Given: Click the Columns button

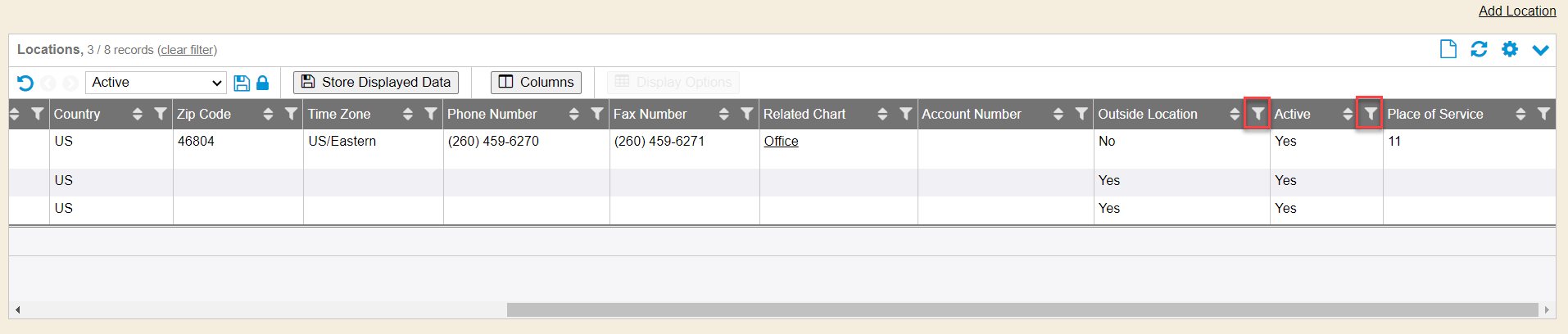Looking at the screenshot, I should pos(536,82).
